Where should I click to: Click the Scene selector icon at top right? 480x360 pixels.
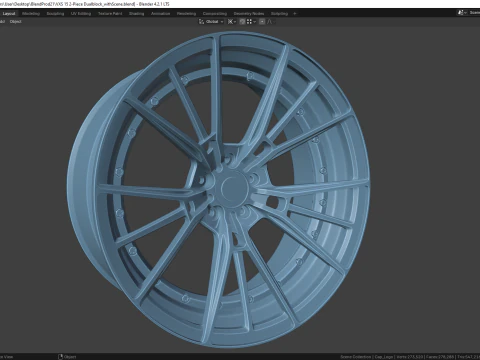461,13
